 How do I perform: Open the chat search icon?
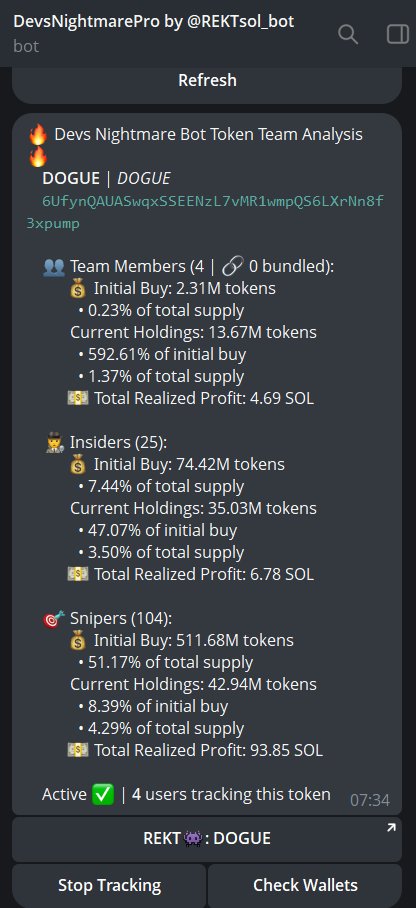[348, 34]
